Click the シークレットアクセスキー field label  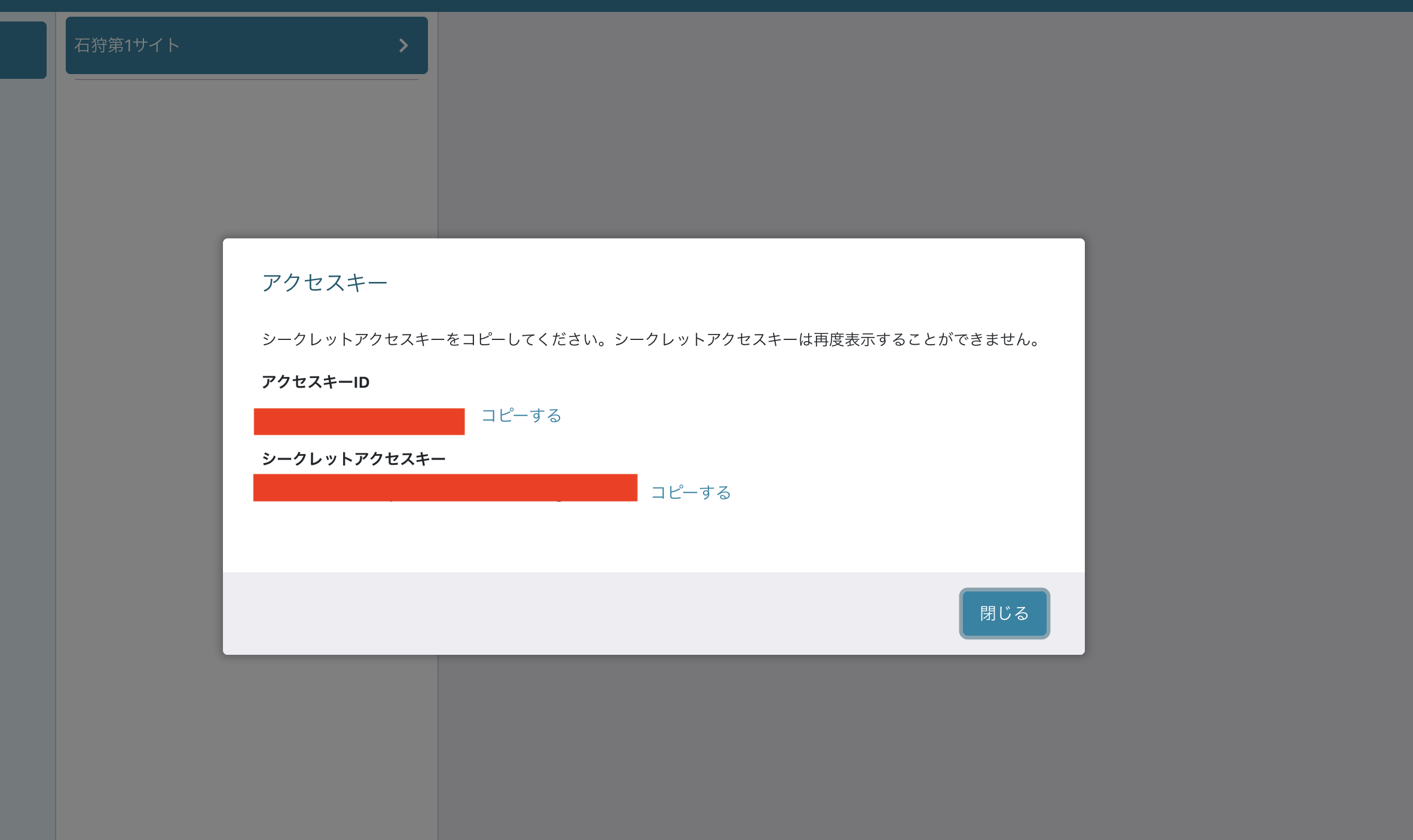[353, 459]
